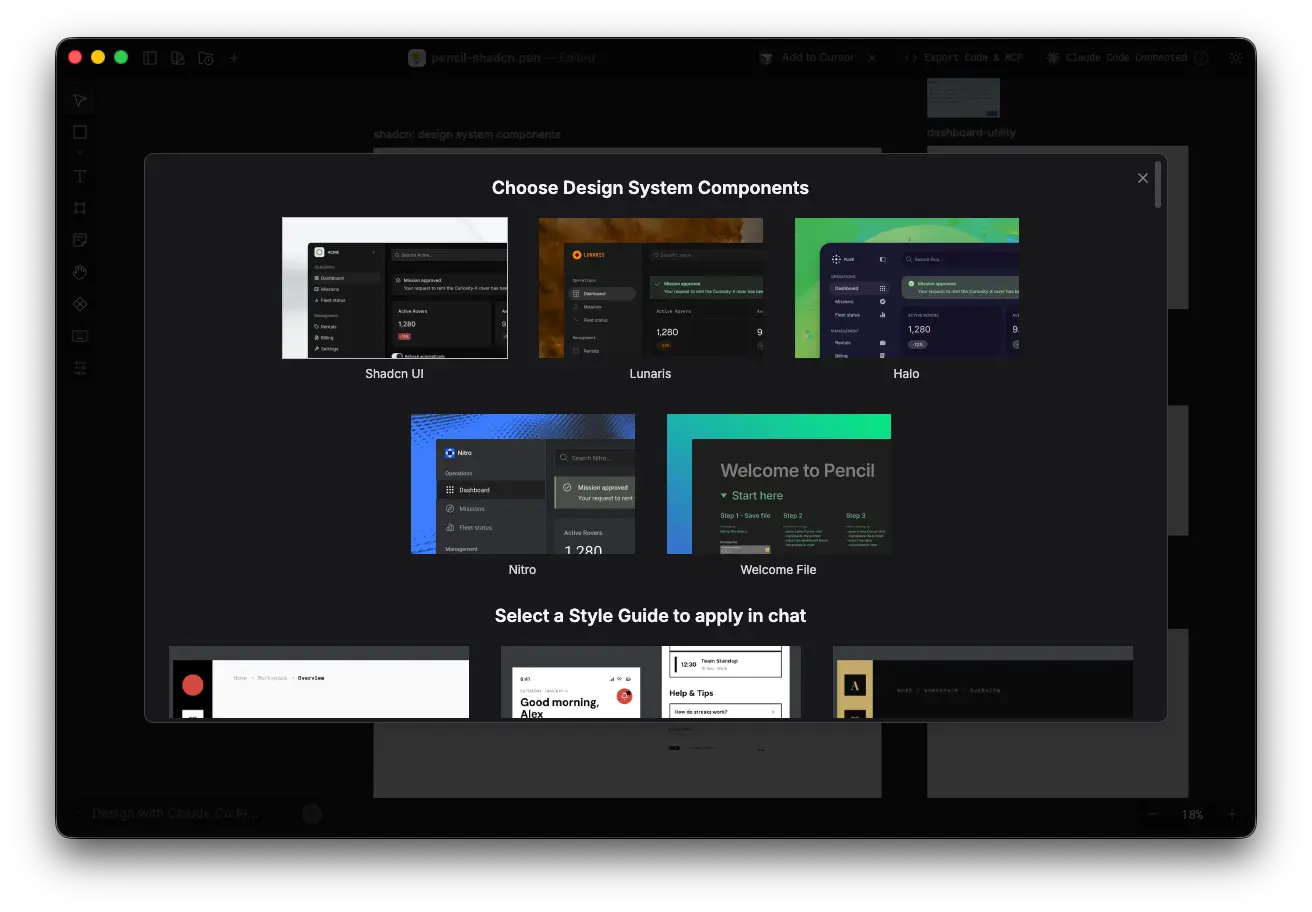Select the gold 'A' logo style guide
Image resolution: width=1312 pixels, height=912 pixels.
[983, 682]
